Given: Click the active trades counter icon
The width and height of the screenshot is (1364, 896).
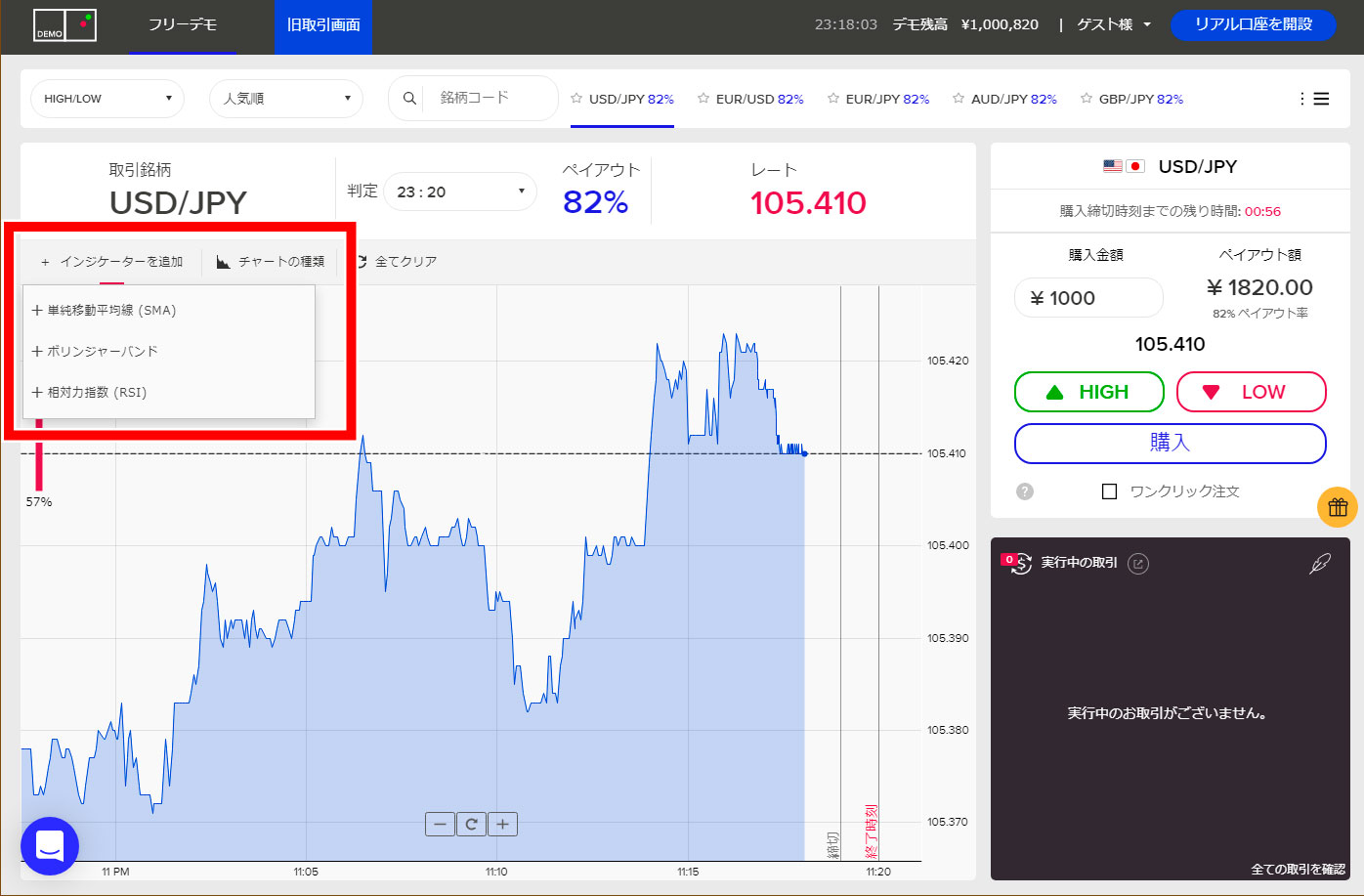Looking at the screenshot, I should click(1017, 563).
